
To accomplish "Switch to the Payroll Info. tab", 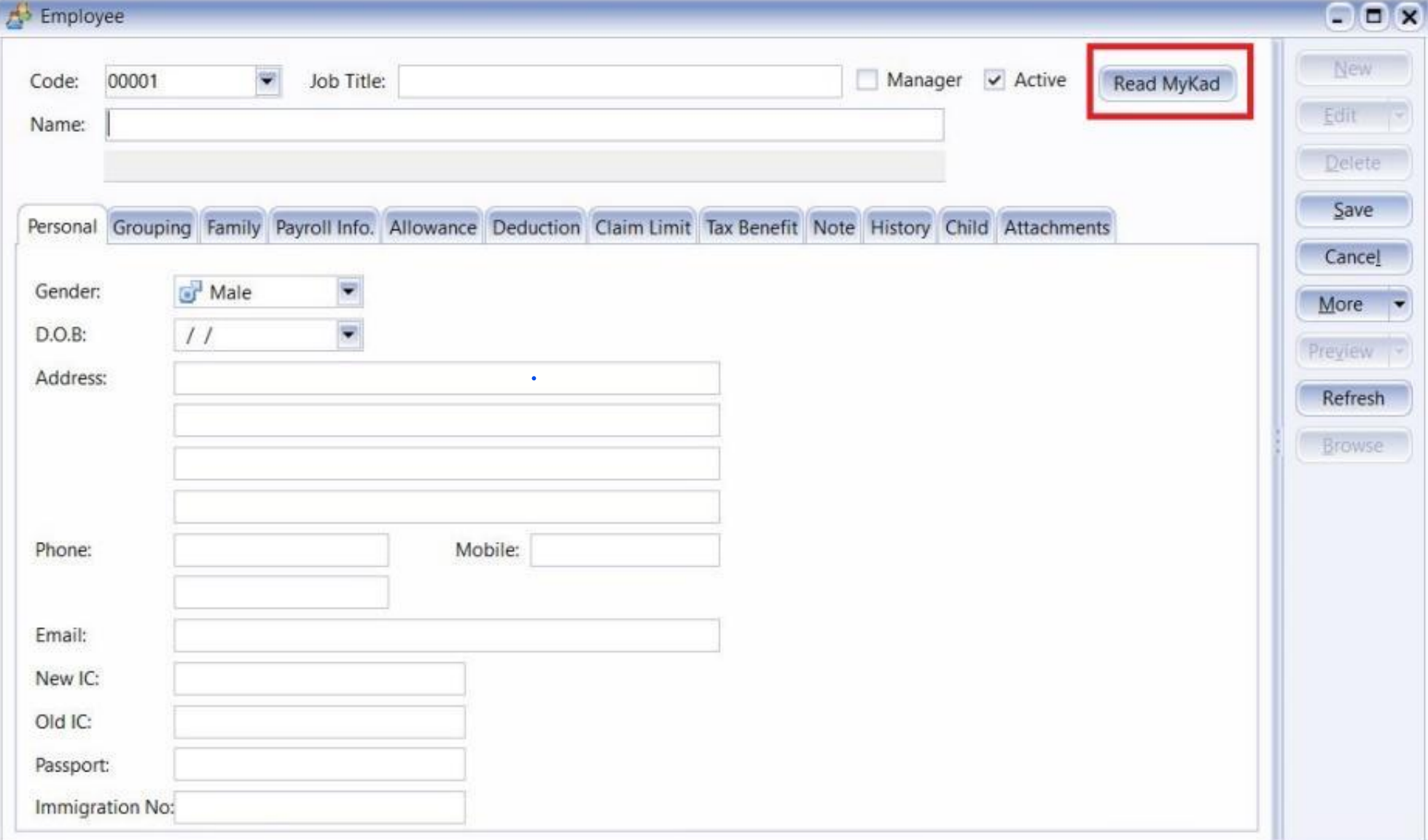I will [x=324, y=227].
